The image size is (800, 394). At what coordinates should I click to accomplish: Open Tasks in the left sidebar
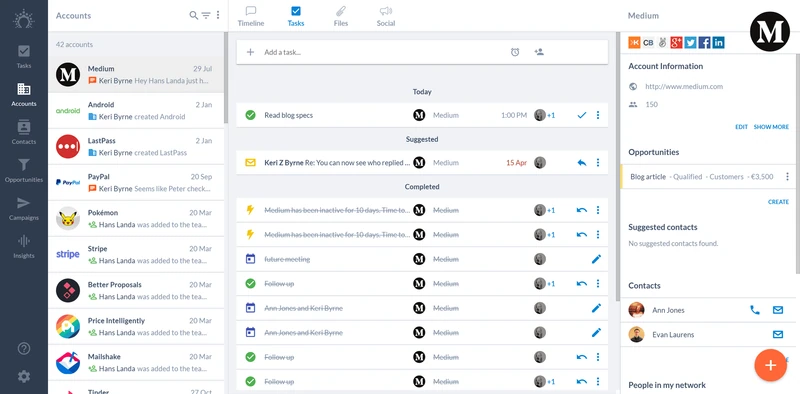click(23, 56)
